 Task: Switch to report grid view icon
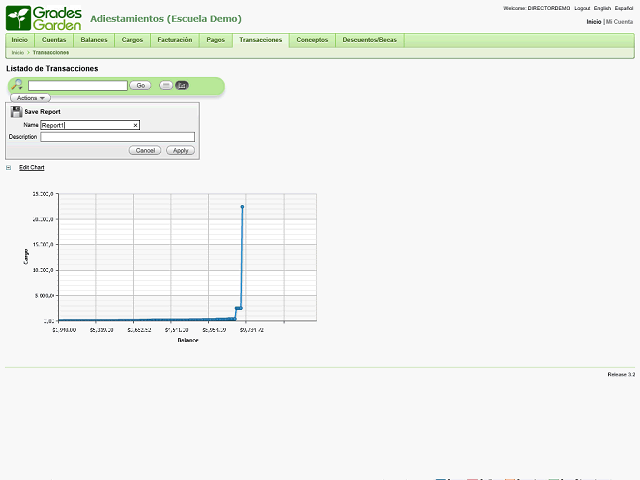point(166,85)
